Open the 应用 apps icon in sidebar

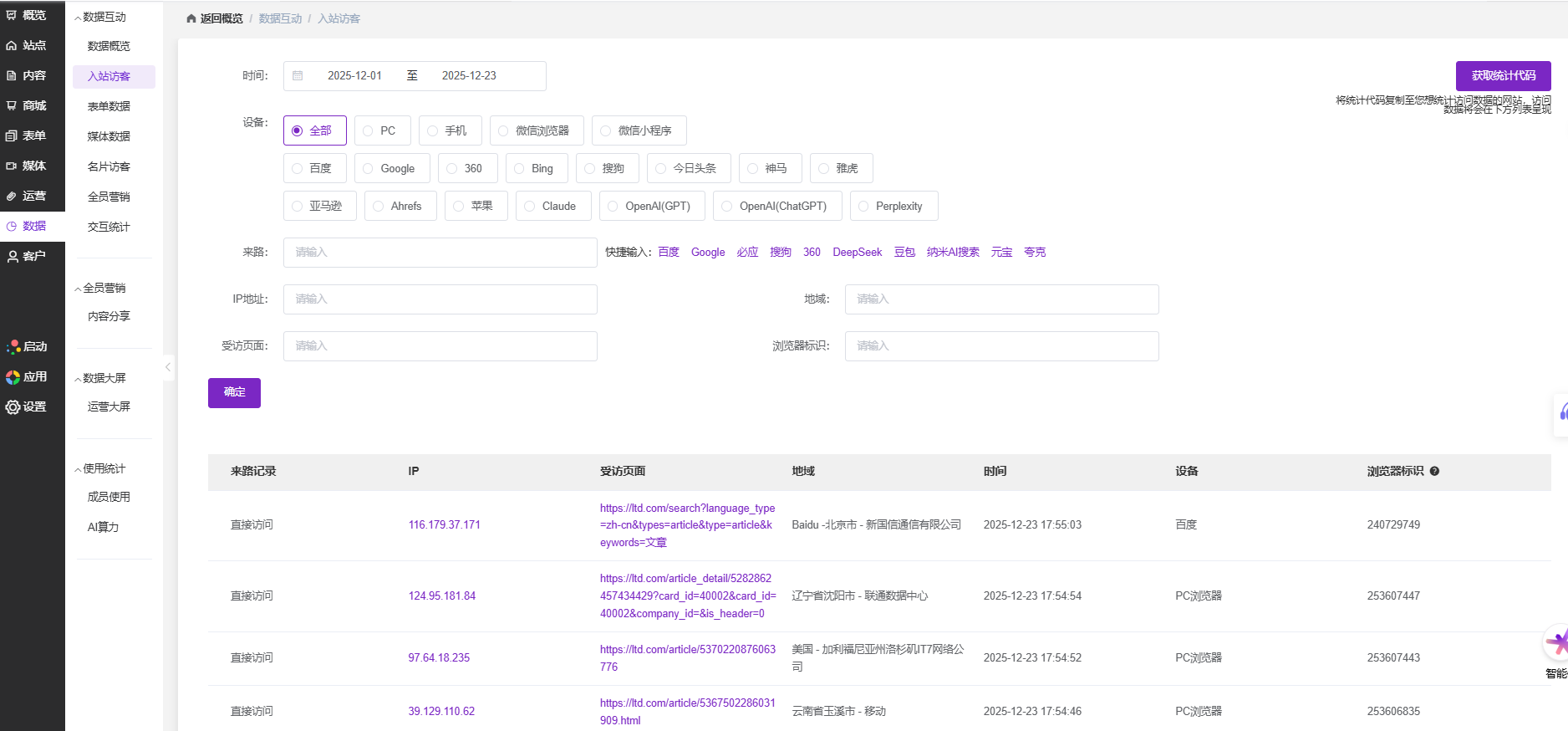13,377
